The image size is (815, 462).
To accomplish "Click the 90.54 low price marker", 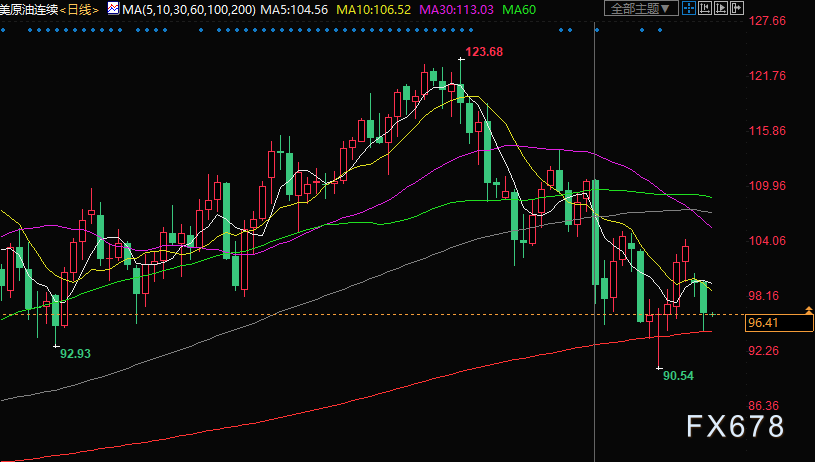I will (678, 375).
